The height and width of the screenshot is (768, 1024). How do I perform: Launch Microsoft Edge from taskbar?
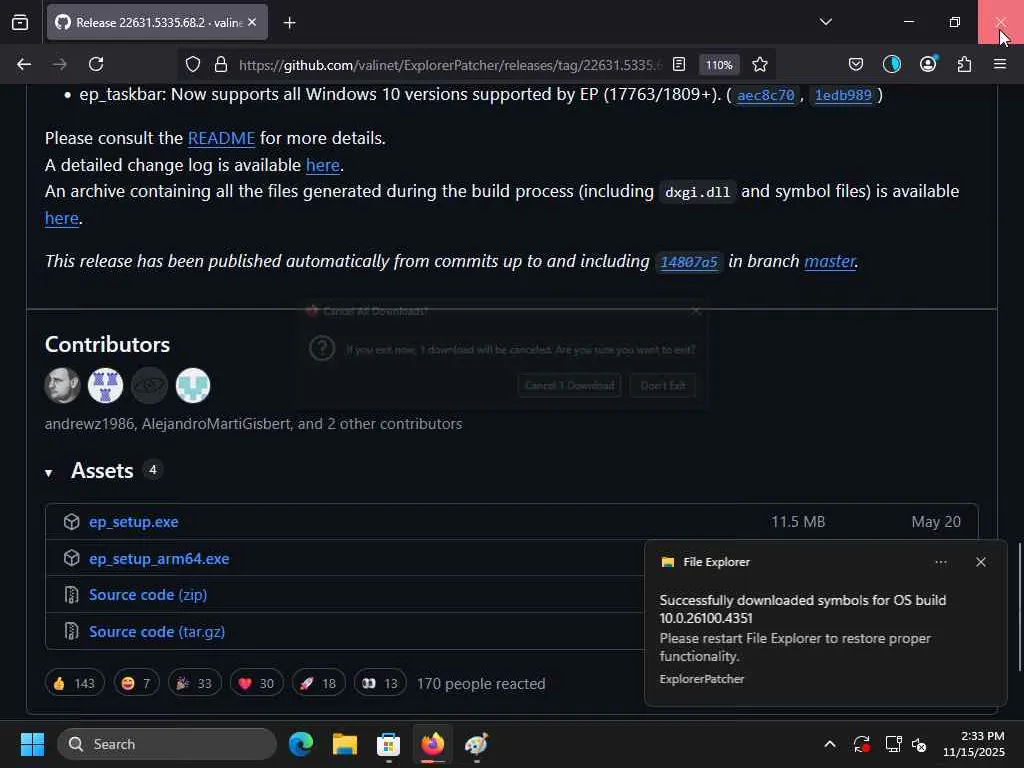(x=301, y=744)
